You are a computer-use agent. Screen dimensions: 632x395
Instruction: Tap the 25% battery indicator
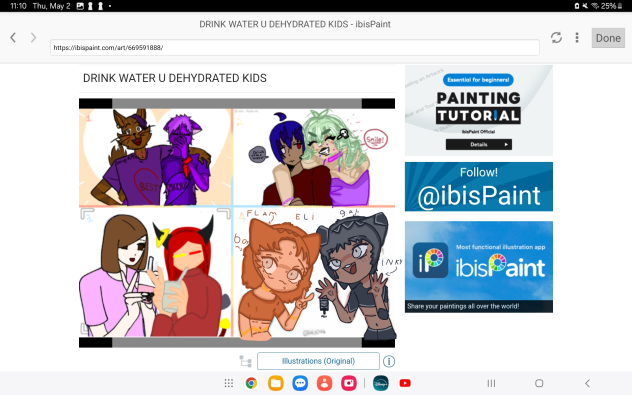click(611, 6)
